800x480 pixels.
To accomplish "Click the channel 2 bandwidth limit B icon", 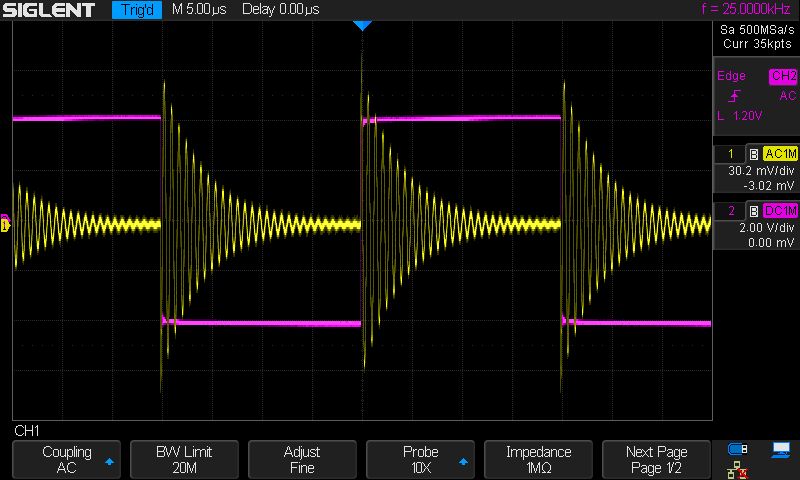I will 753,210.
